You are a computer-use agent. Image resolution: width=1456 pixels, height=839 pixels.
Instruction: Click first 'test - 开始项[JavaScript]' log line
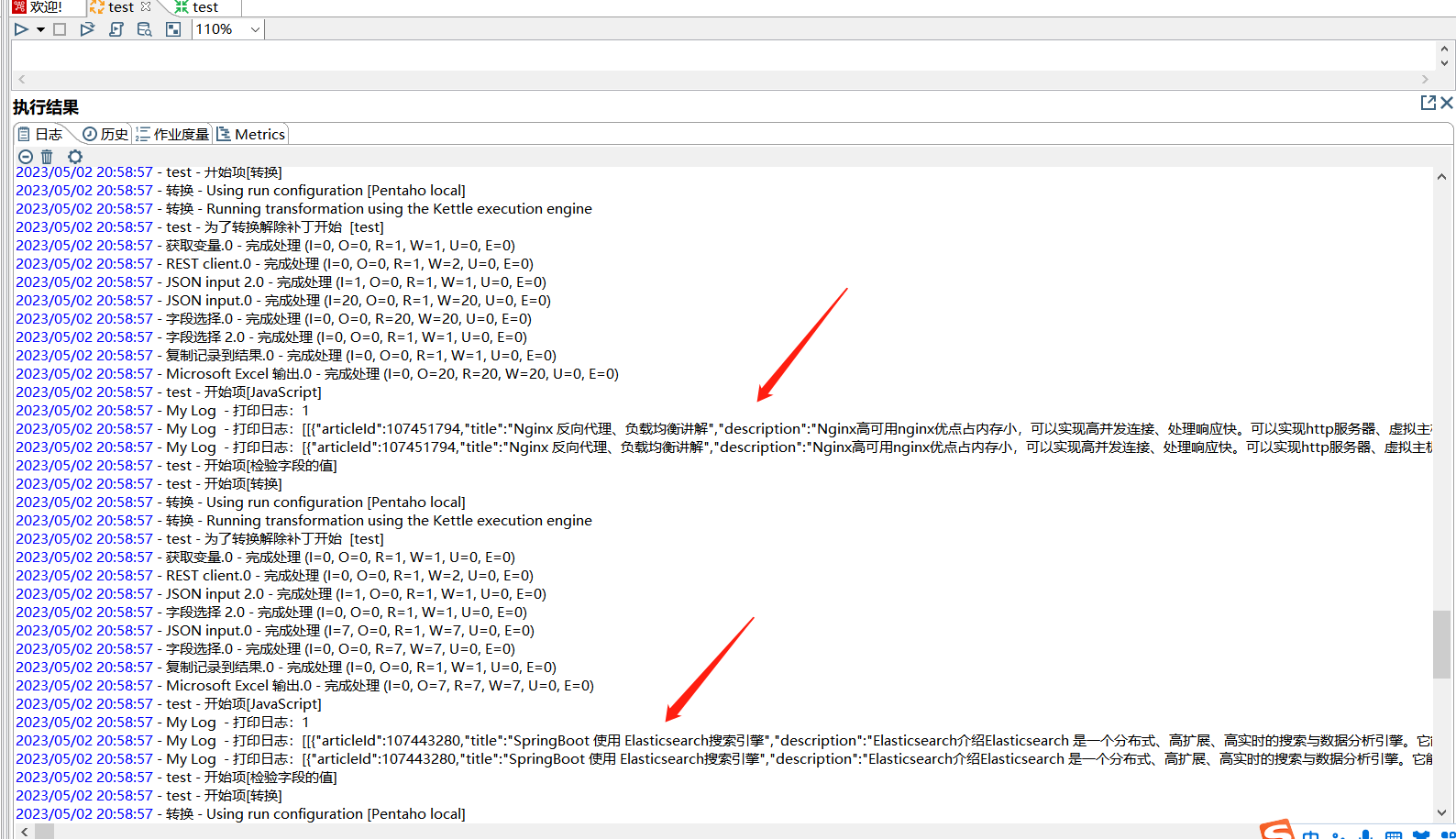[169, 392]
